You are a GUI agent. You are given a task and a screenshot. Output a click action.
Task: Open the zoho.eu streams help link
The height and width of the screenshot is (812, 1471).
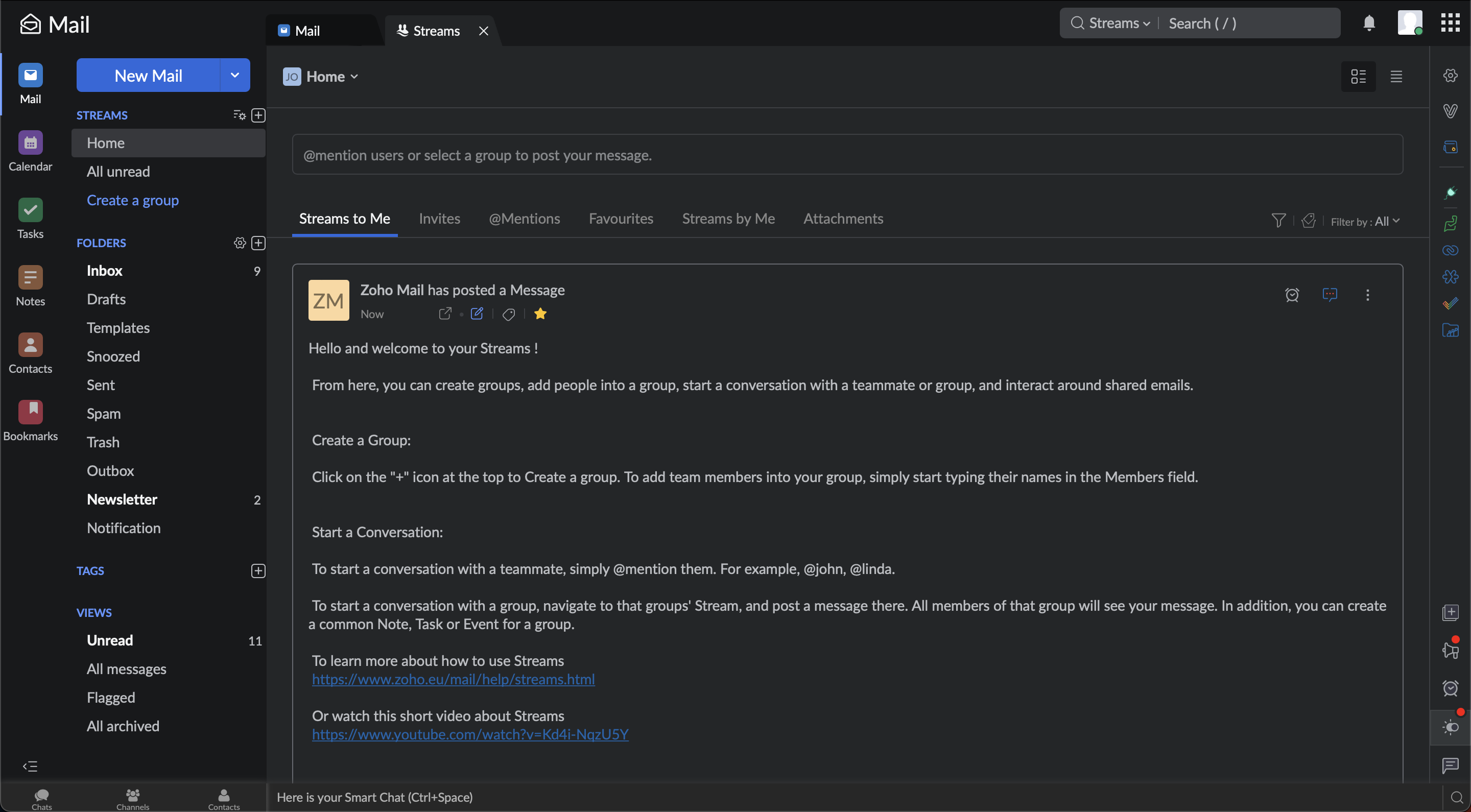[453, 679]
